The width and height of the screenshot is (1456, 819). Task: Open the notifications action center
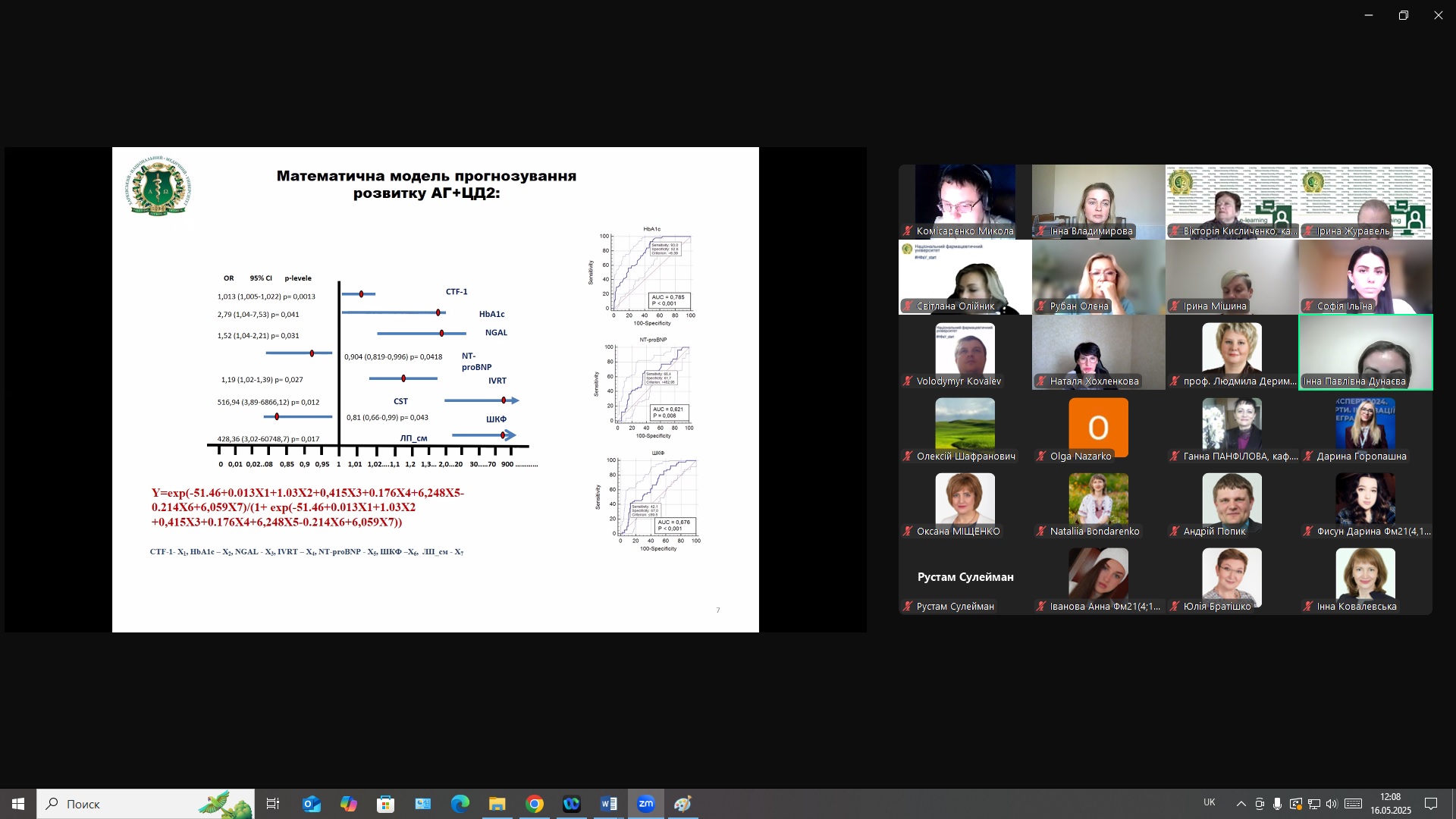click(1431, 804)
